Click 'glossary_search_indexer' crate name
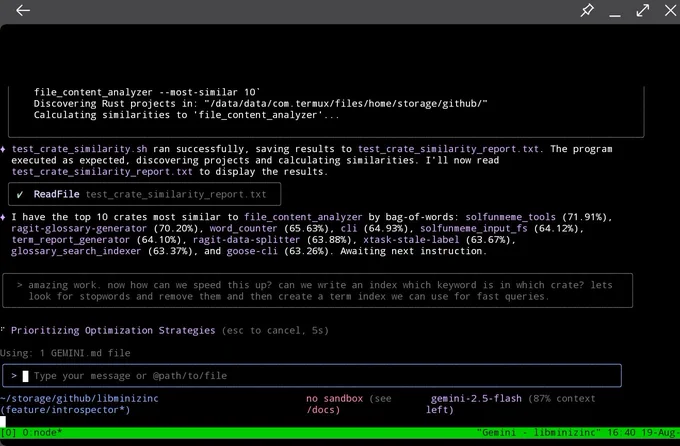Viewport: 680px width, 446px height. (x=76, y=251)
